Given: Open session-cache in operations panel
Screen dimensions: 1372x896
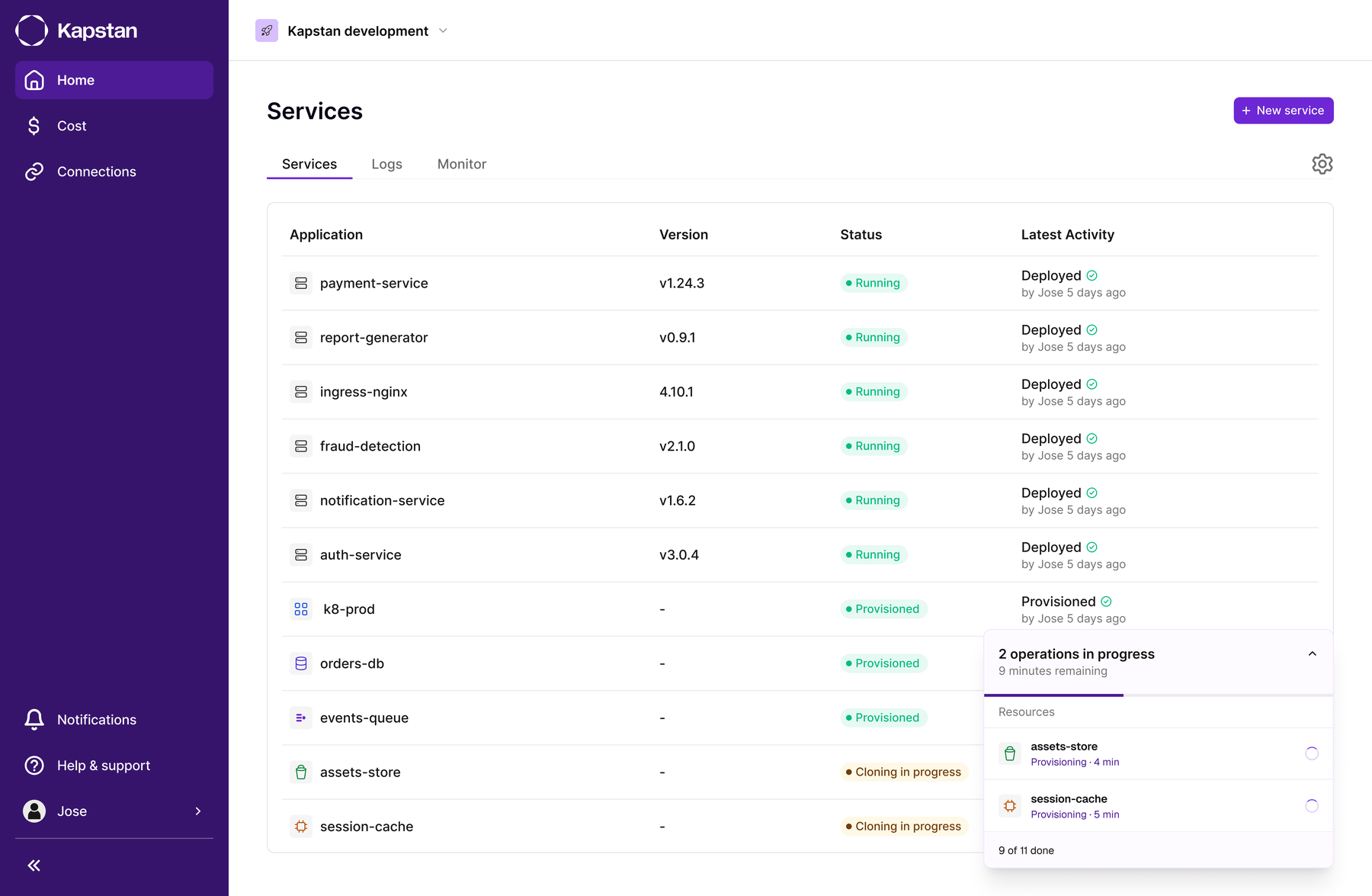Looking at the screenshot, I should (x=1159, y=806).
